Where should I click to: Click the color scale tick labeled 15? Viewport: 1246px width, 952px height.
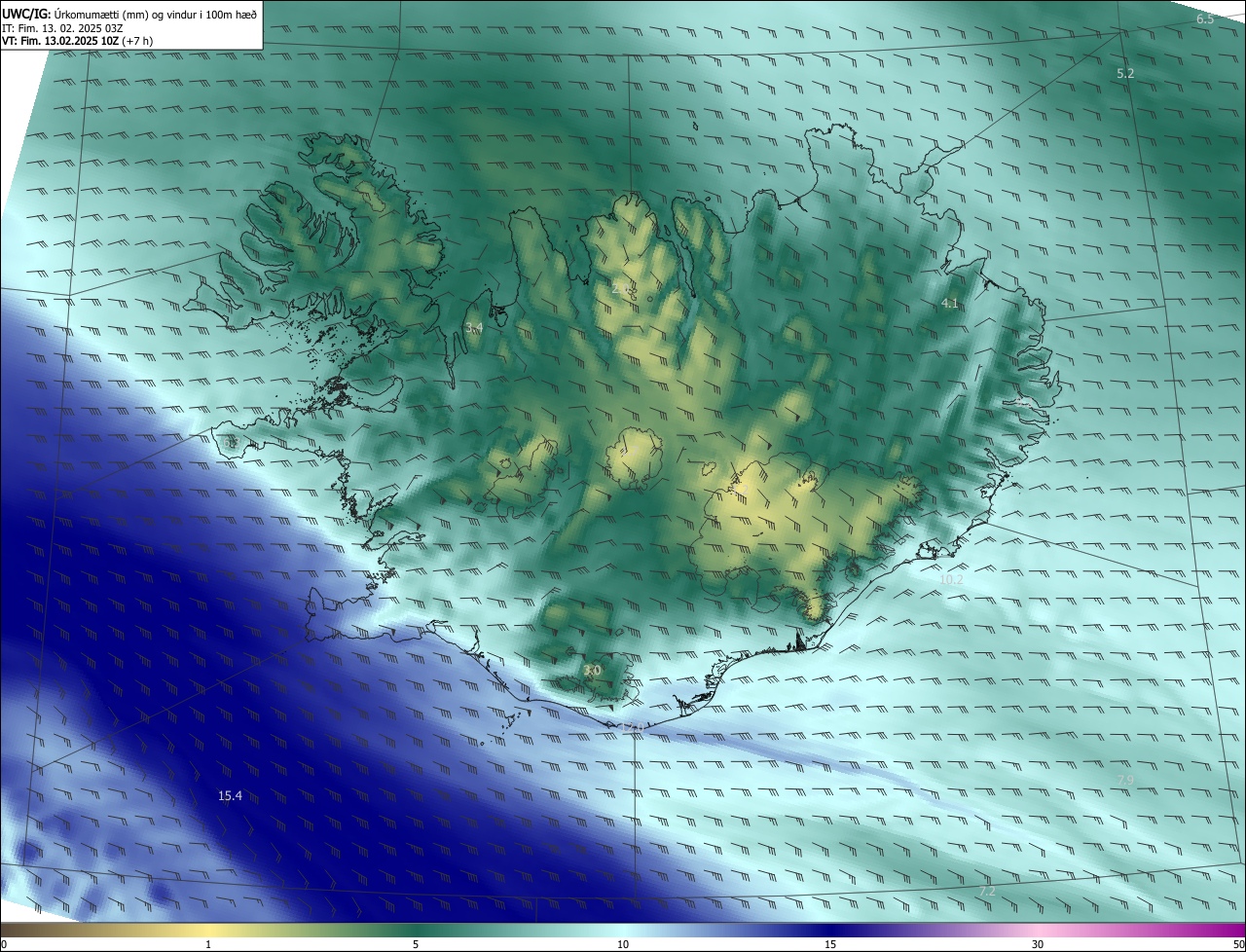click(830, 944)
